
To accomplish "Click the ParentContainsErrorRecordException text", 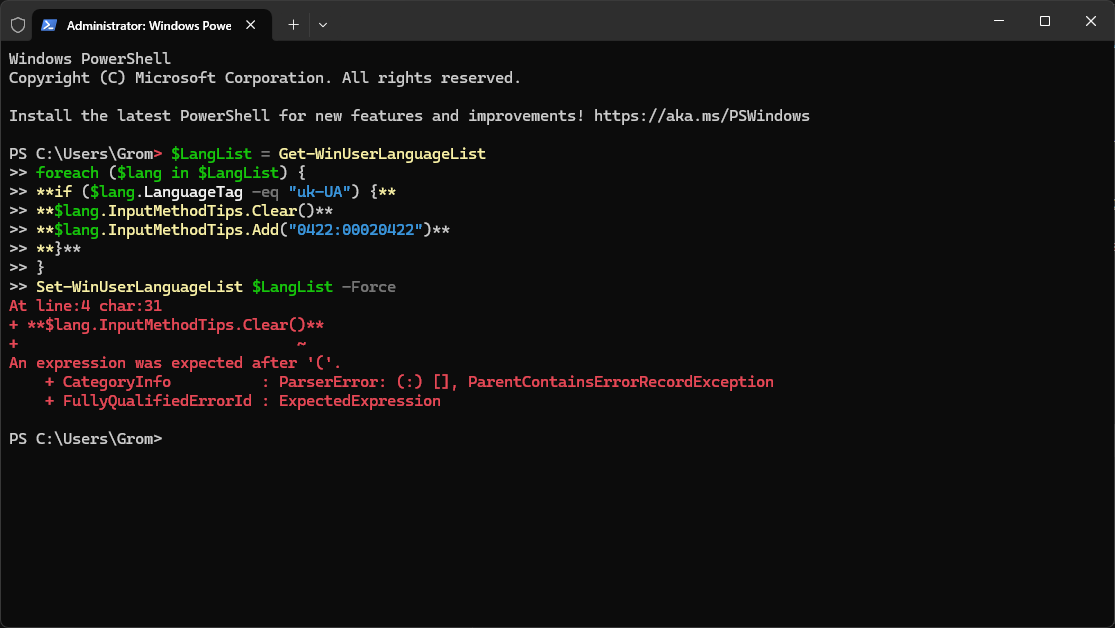I will pos(620,382).
